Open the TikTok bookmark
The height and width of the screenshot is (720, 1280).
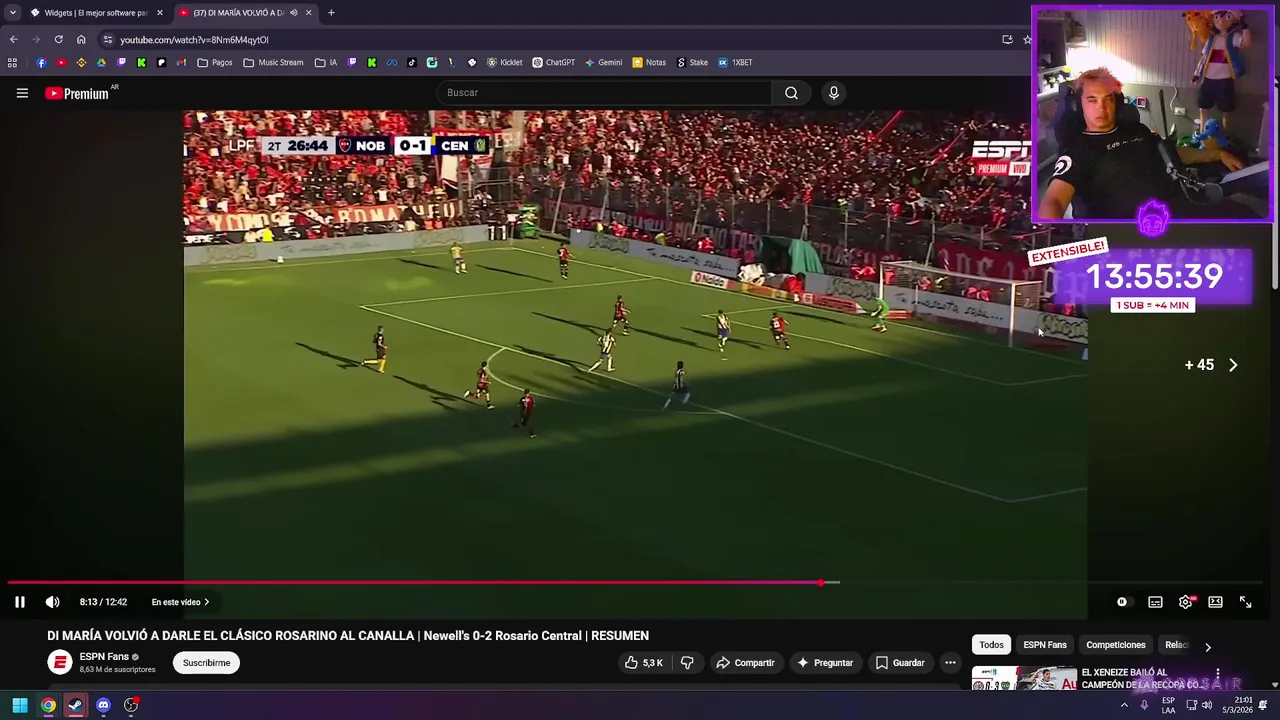pos(412,62)
